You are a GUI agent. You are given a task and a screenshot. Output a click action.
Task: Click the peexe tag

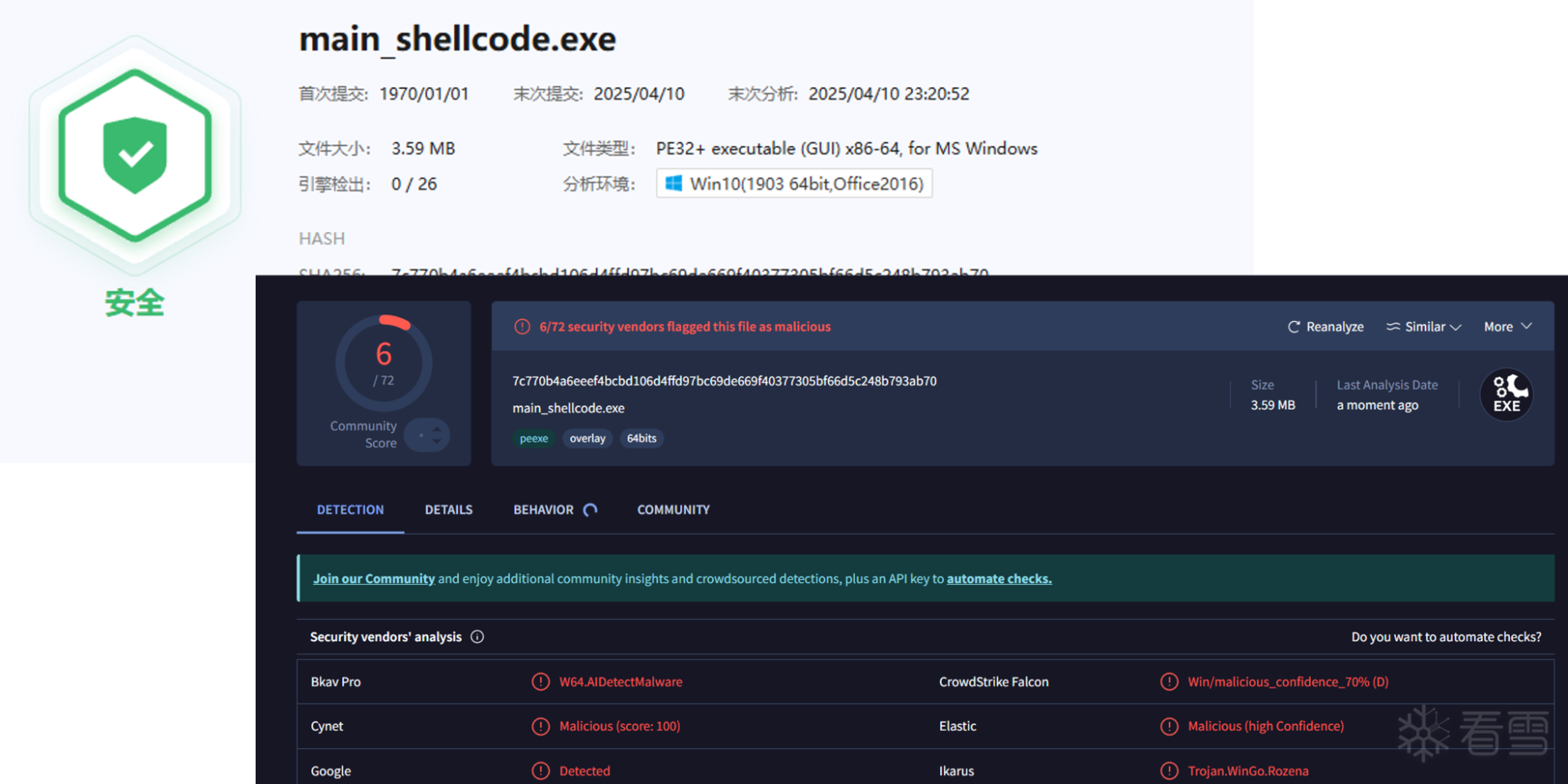pyautogui.click(x=534, y=439)
